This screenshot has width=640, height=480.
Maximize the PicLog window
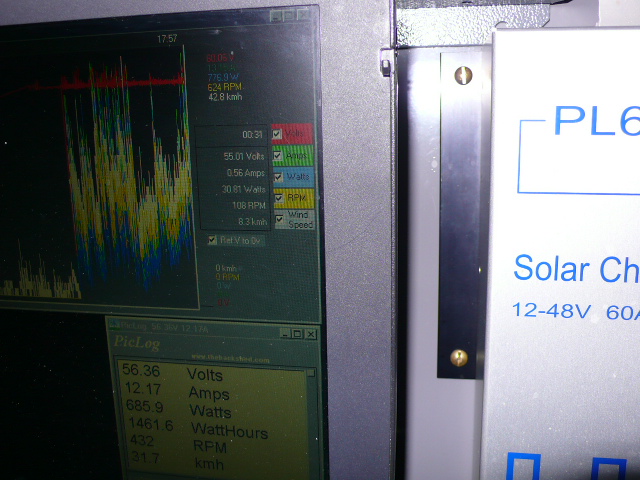(297, 333)
